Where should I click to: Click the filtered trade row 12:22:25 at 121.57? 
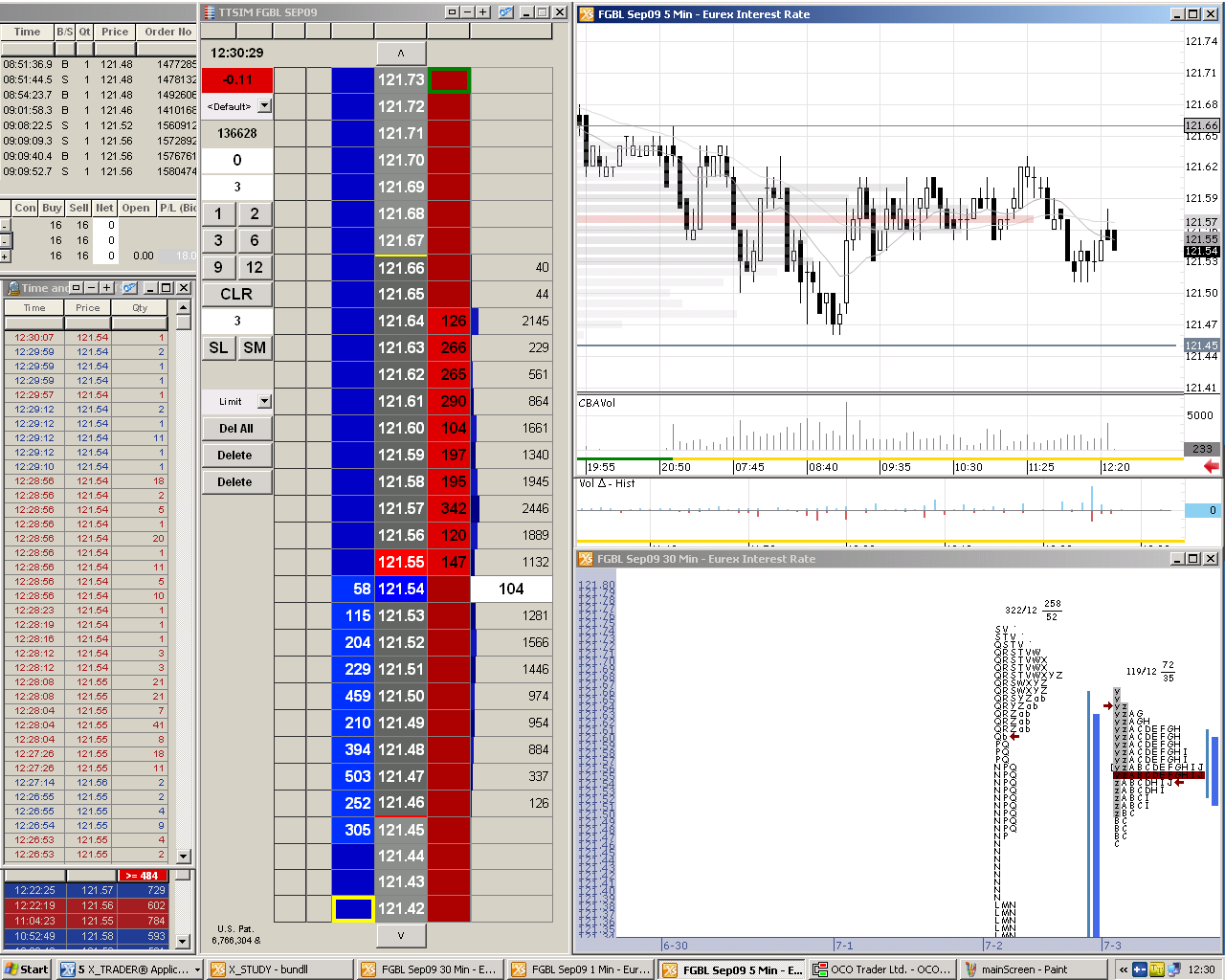pyautogui.click(x=86, y=890)
